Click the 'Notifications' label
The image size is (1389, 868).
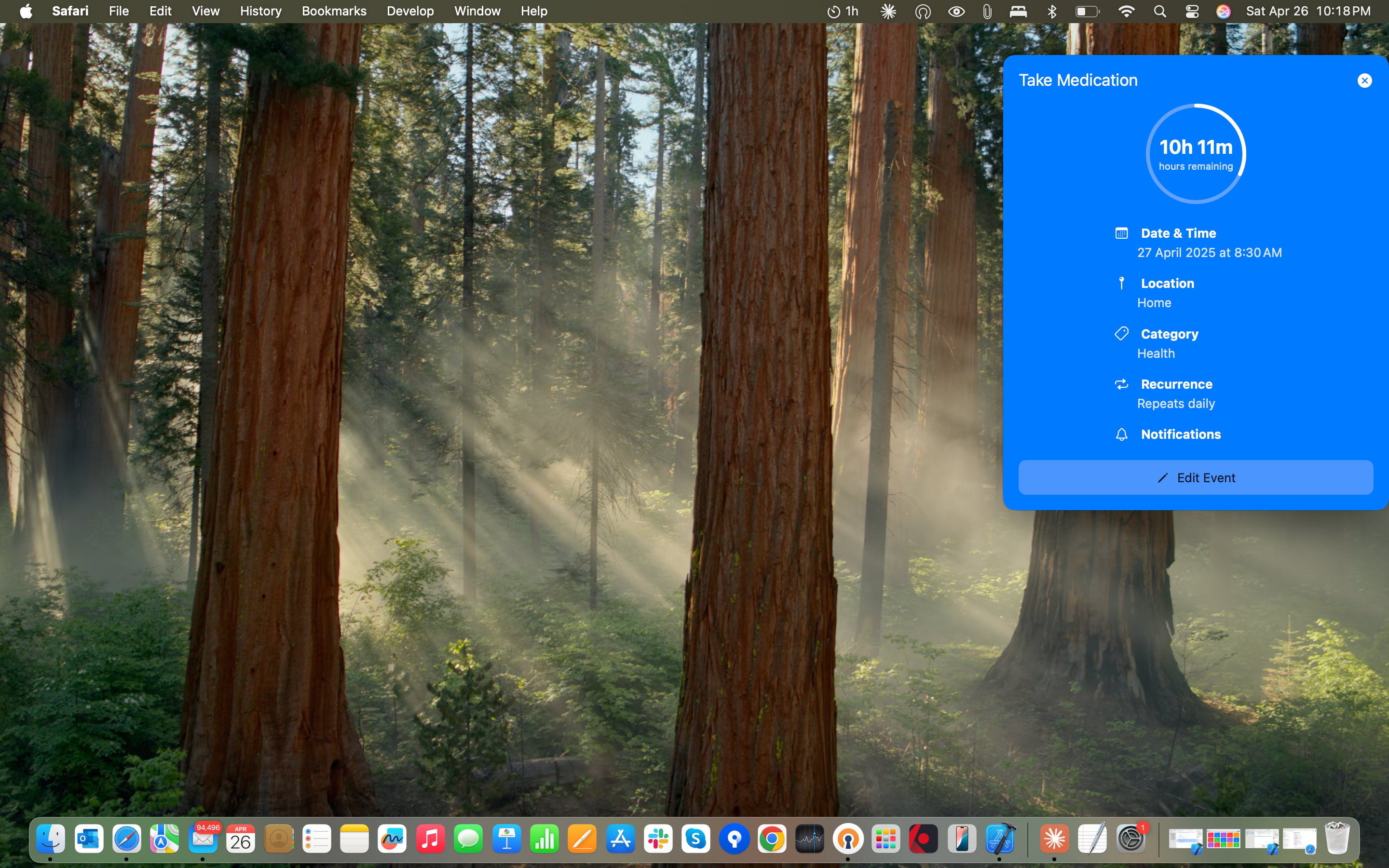1181,434
